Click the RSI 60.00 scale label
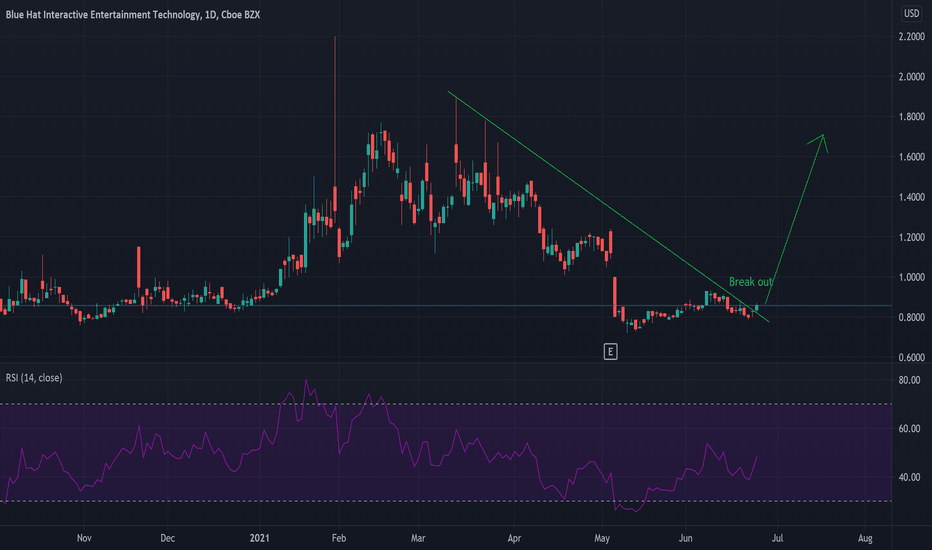 (909, 429)
